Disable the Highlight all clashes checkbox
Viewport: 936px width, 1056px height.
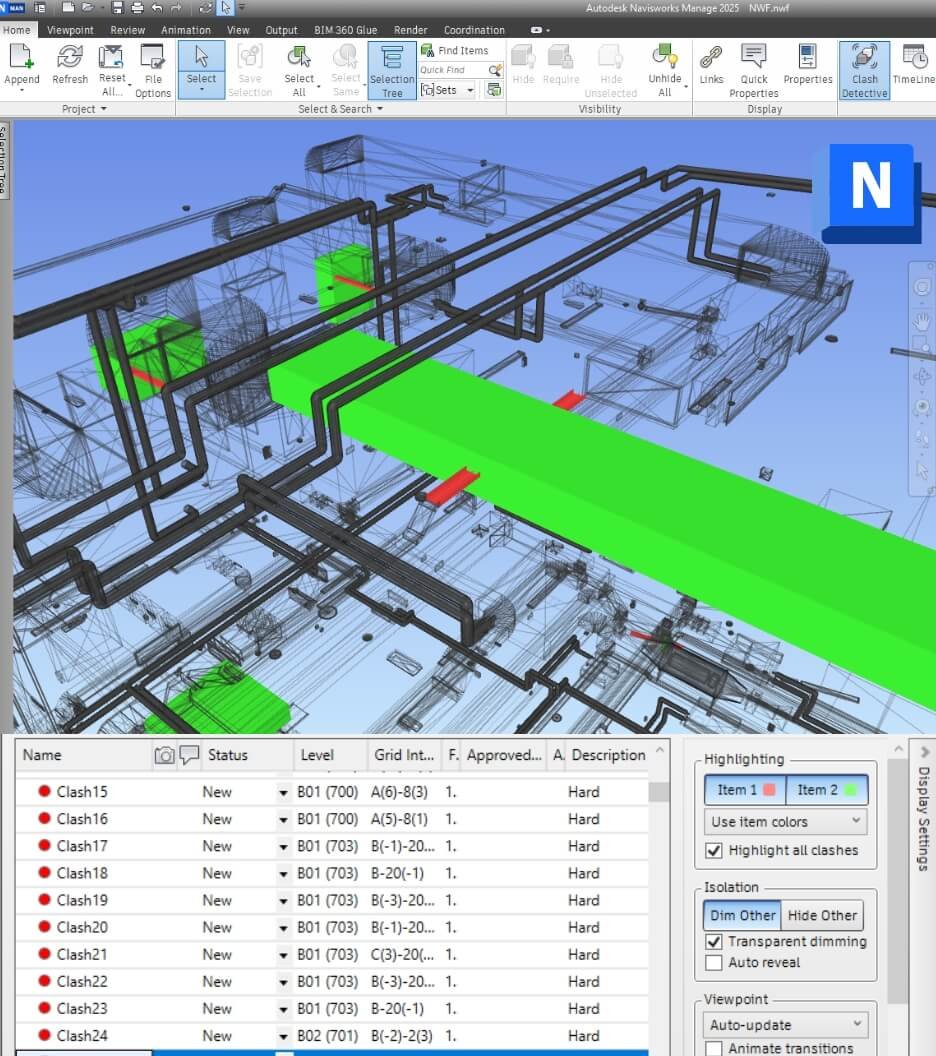716,850
